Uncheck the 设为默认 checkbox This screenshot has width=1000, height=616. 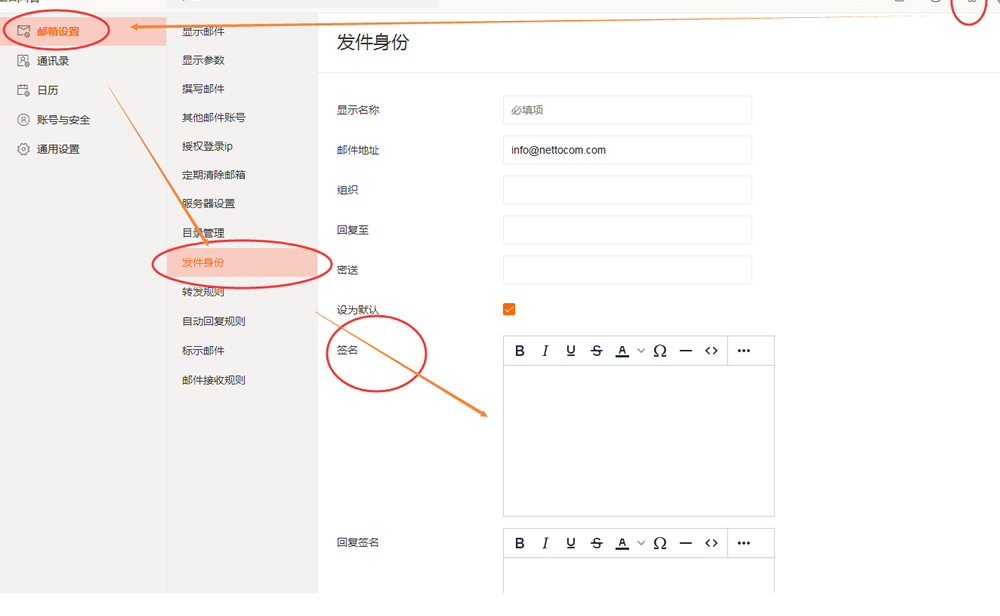click(509, 309)
